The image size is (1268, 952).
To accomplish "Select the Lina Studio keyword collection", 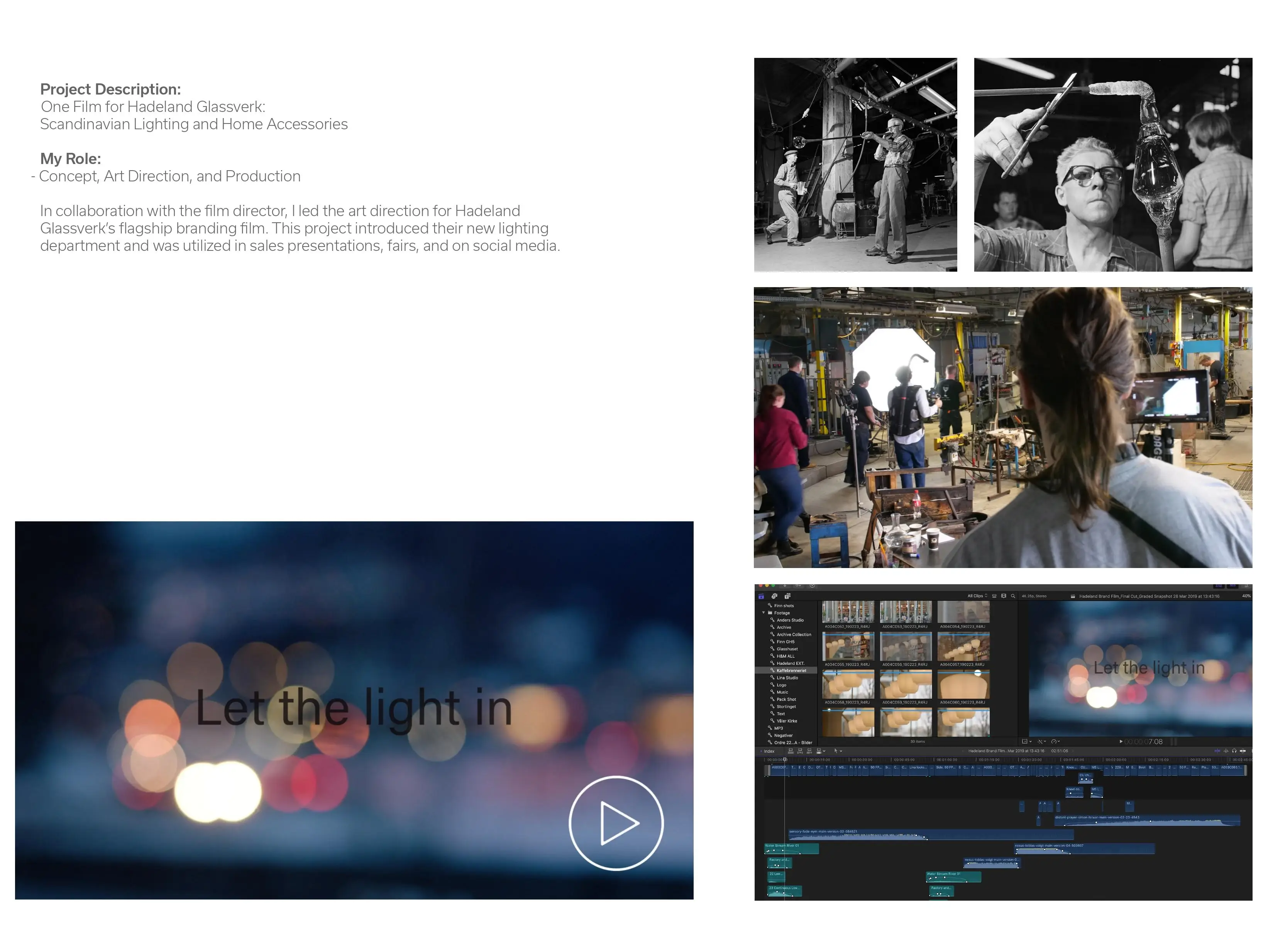I will pos(787,678).
